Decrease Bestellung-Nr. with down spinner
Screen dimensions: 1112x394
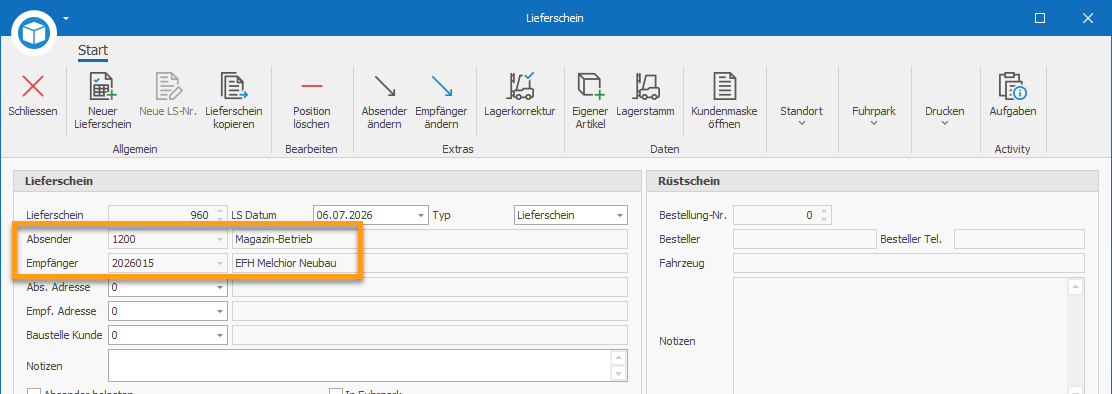[824, 219]
